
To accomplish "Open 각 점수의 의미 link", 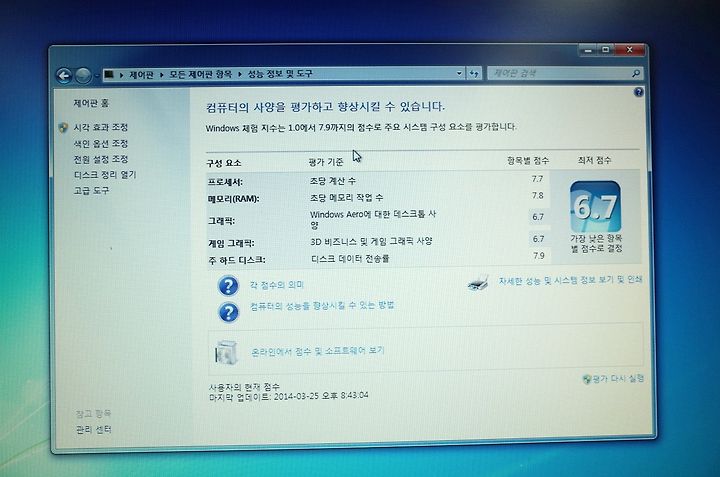I will [276, 285].
